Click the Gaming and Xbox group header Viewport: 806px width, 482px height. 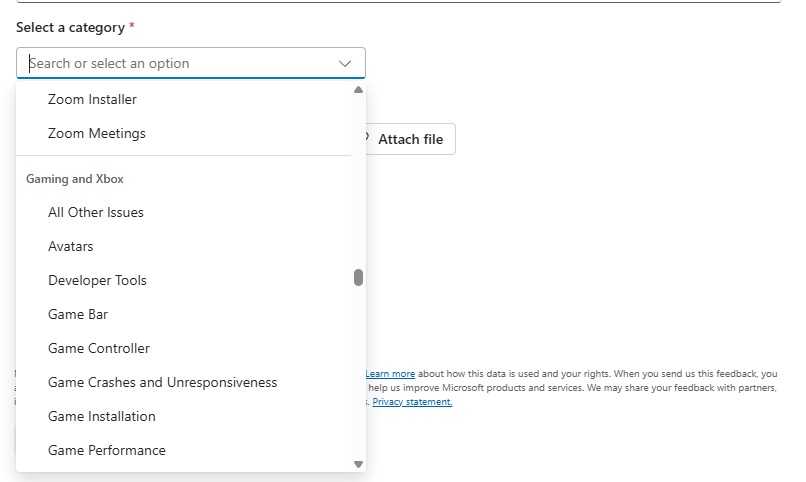pos(75,179)
